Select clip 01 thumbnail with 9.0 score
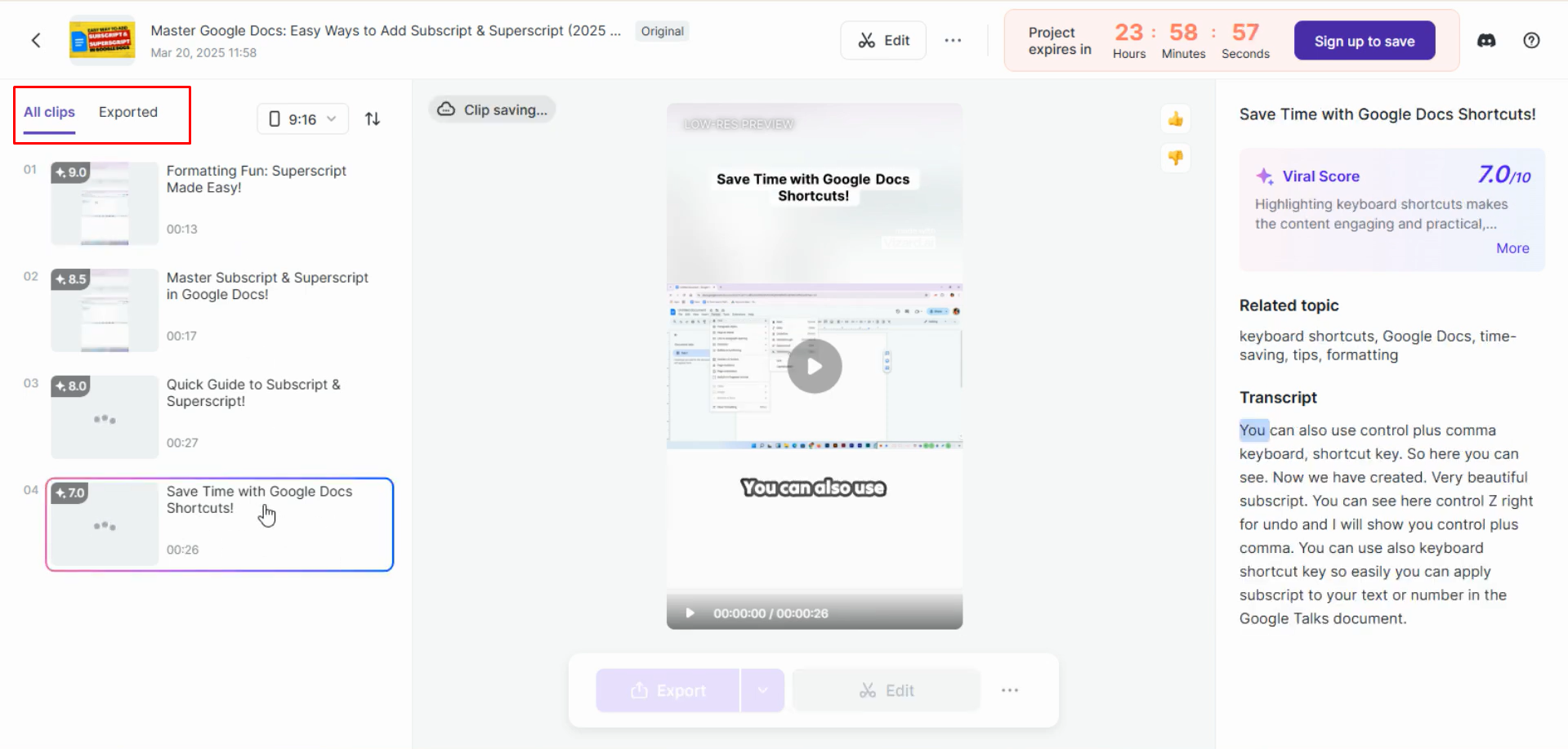1568x749 pixels. click(105, 203)
